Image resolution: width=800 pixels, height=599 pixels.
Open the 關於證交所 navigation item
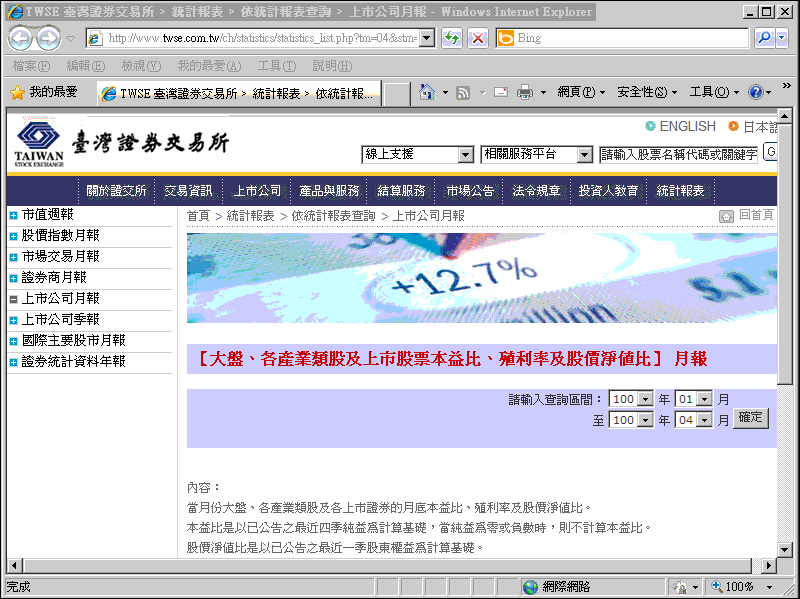tap(116, 191)
